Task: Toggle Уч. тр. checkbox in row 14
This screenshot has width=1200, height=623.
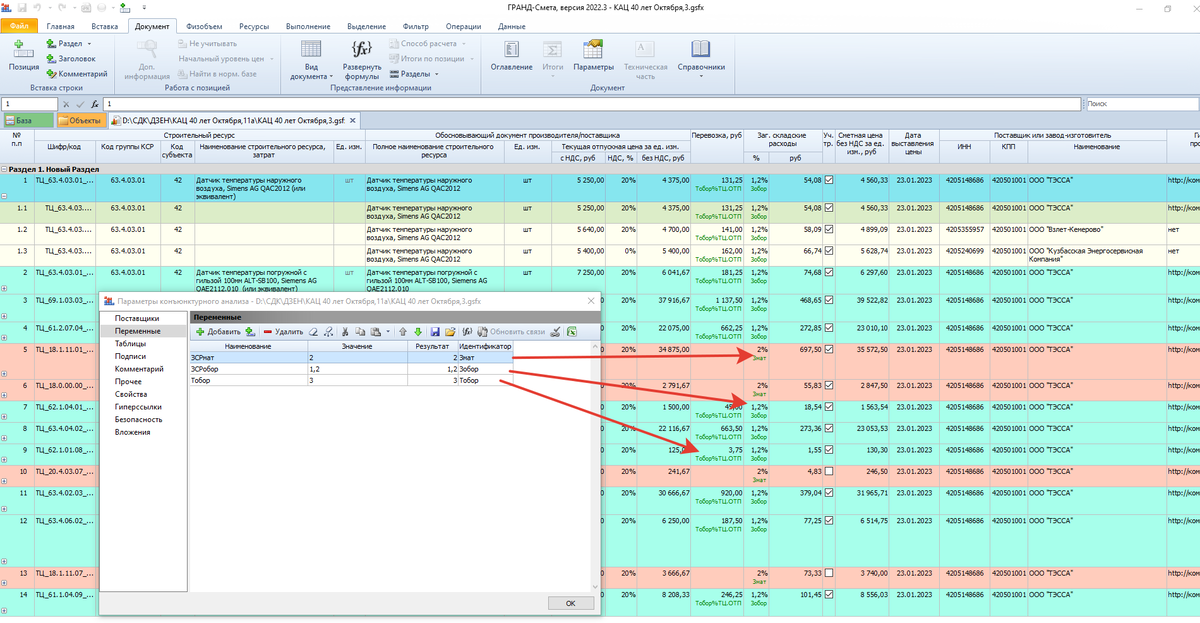Action: pyautogui.click(x=828, y=593)
